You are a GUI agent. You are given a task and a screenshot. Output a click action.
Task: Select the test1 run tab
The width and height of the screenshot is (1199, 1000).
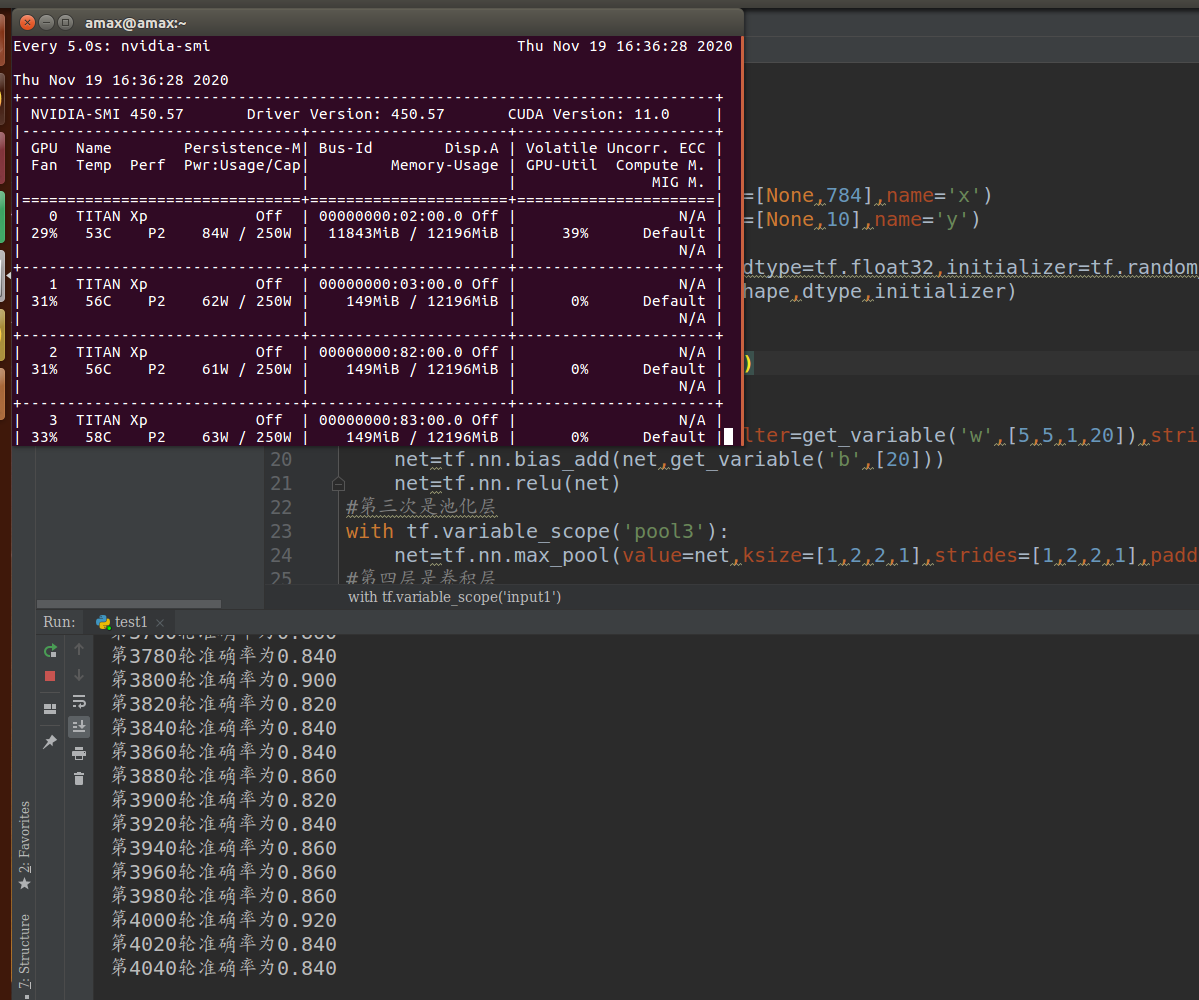coord(130,622)
